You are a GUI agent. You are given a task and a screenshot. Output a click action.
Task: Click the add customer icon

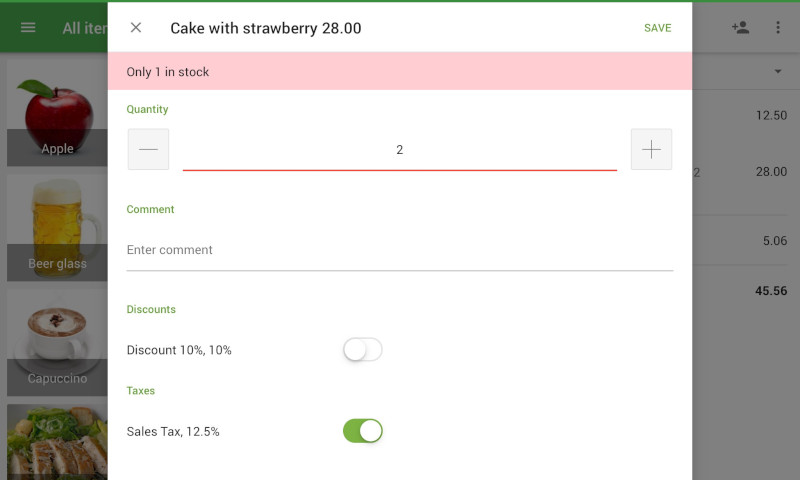(740, 28)
